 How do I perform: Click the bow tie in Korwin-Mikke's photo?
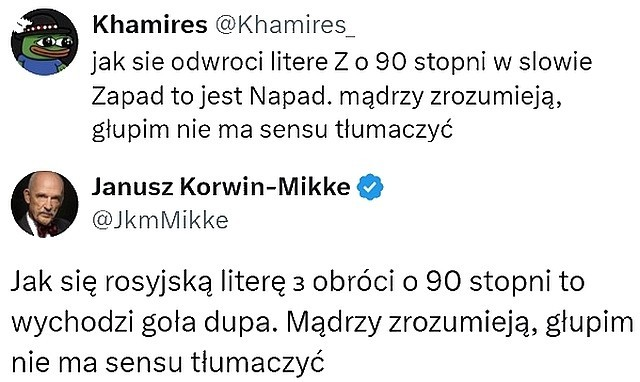point(47,229)
